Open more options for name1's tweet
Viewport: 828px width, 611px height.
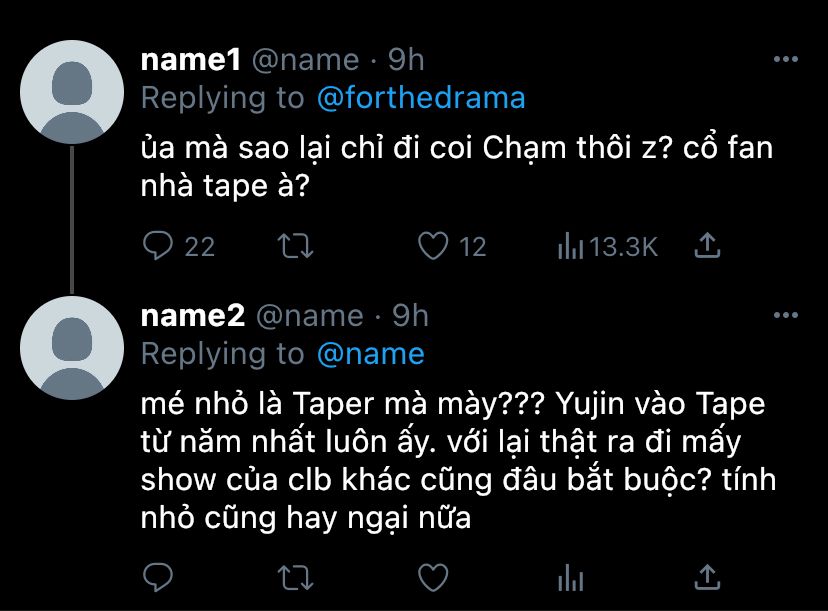tap(787, 60)
